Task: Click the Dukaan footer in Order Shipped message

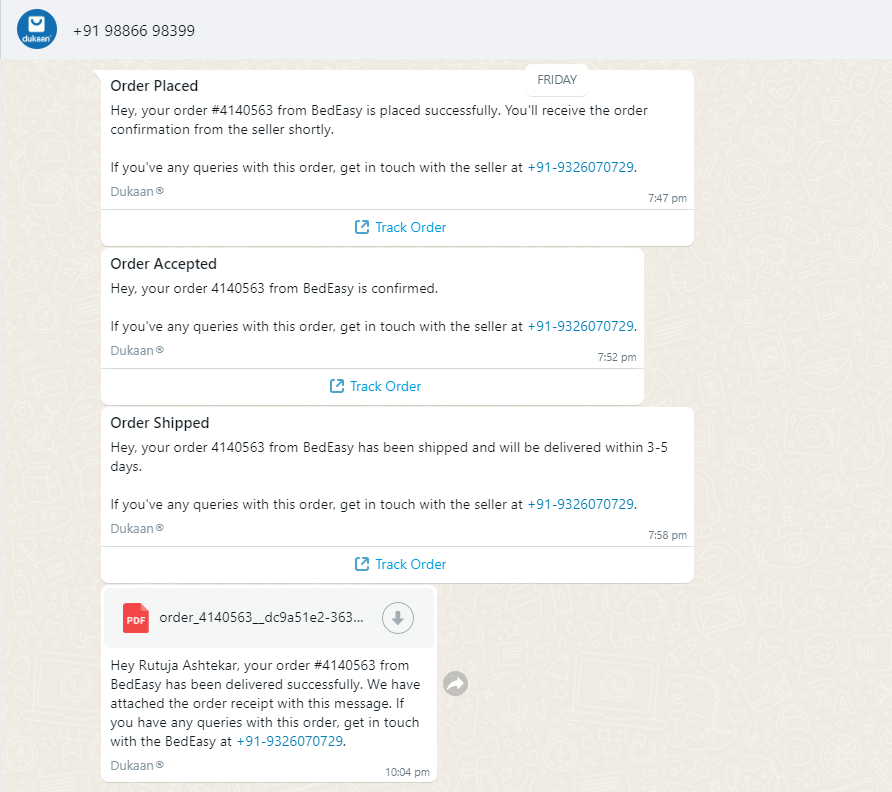Action: click(137, 529)
